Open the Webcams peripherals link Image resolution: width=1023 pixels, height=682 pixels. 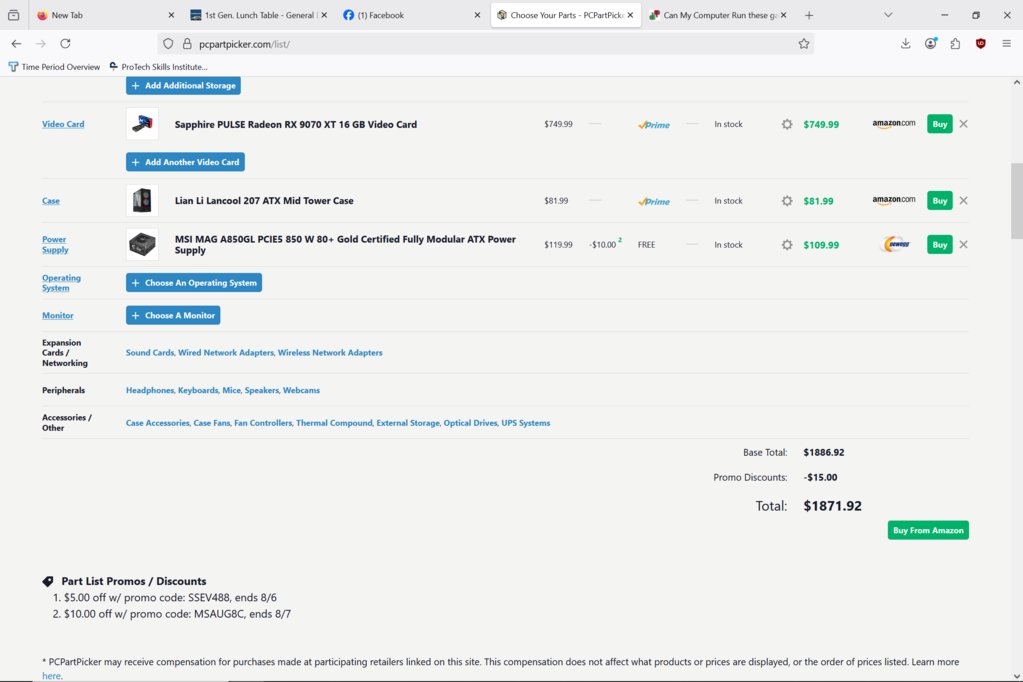301,390
